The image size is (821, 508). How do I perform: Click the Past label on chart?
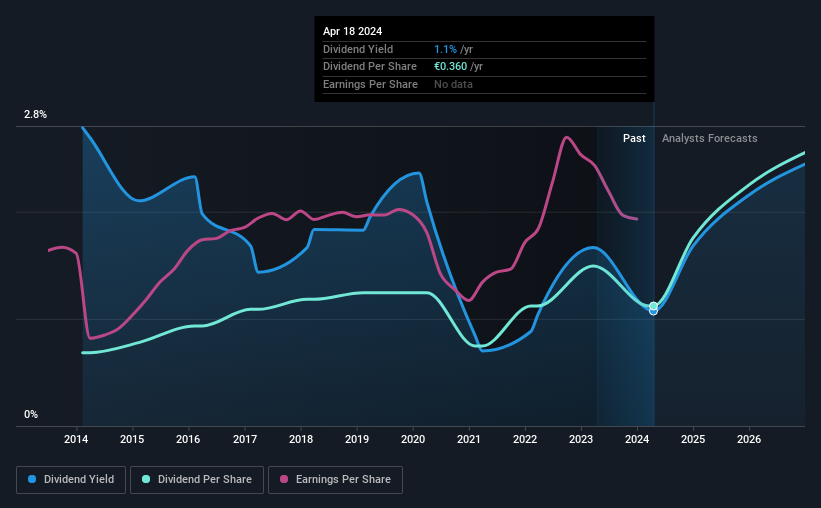634,138
